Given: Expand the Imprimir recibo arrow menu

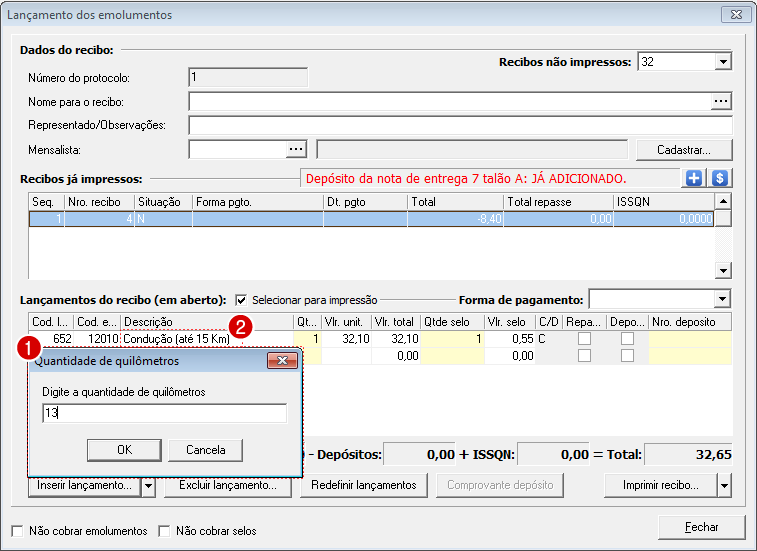Looking at the screenshot, I should [x=725, y=486].
